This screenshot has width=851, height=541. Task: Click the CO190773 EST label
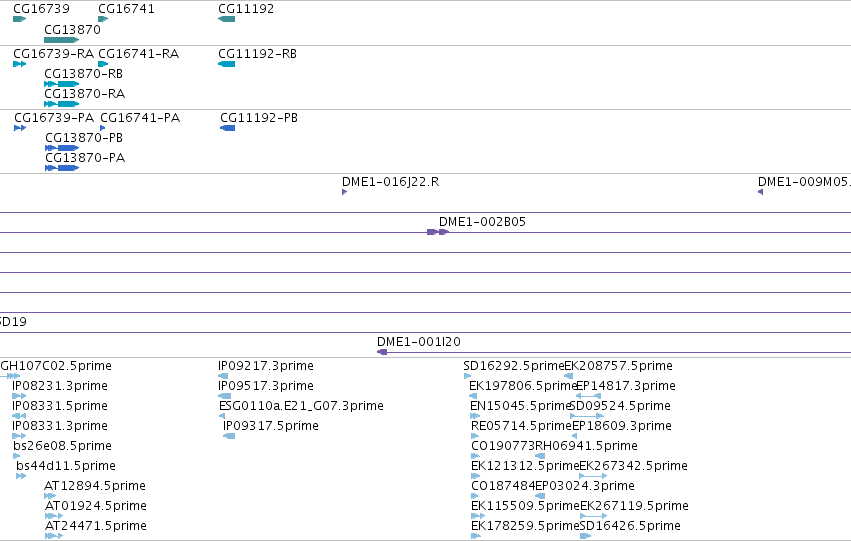[x=503, y=445]
